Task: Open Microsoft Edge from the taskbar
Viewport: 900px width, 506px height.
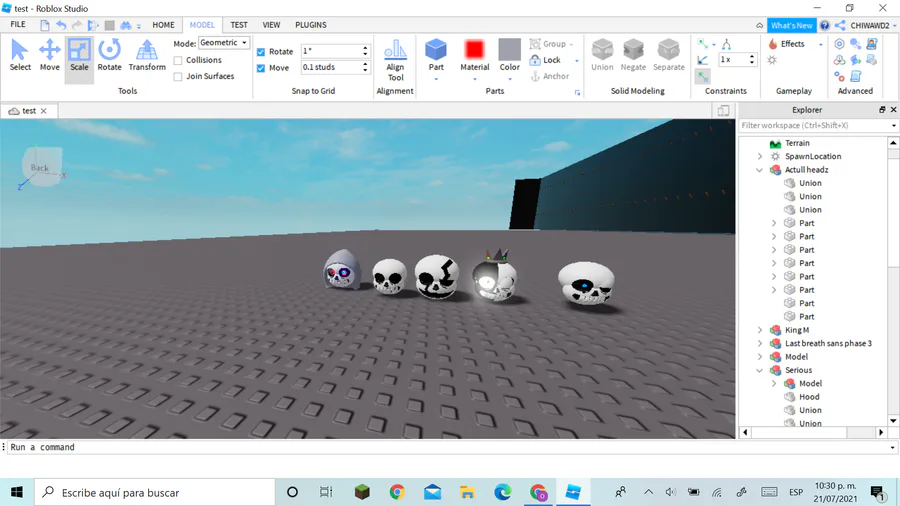Action: 503,492
